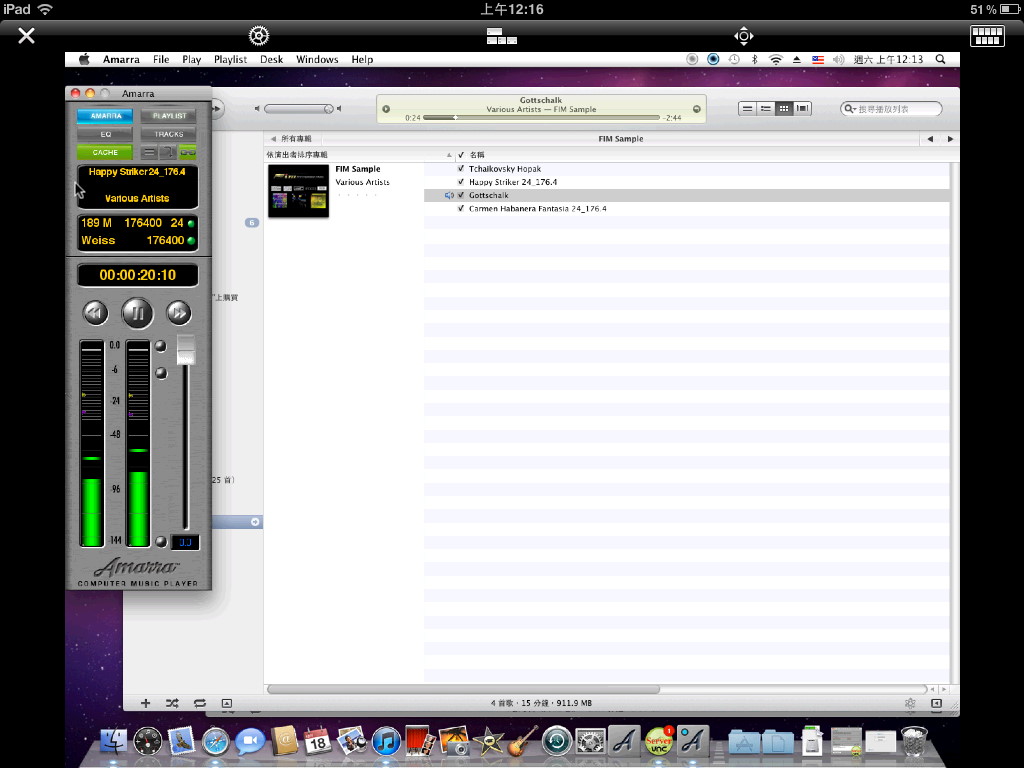
Task: Open iChat from the Dock
Action: [249, 741]
